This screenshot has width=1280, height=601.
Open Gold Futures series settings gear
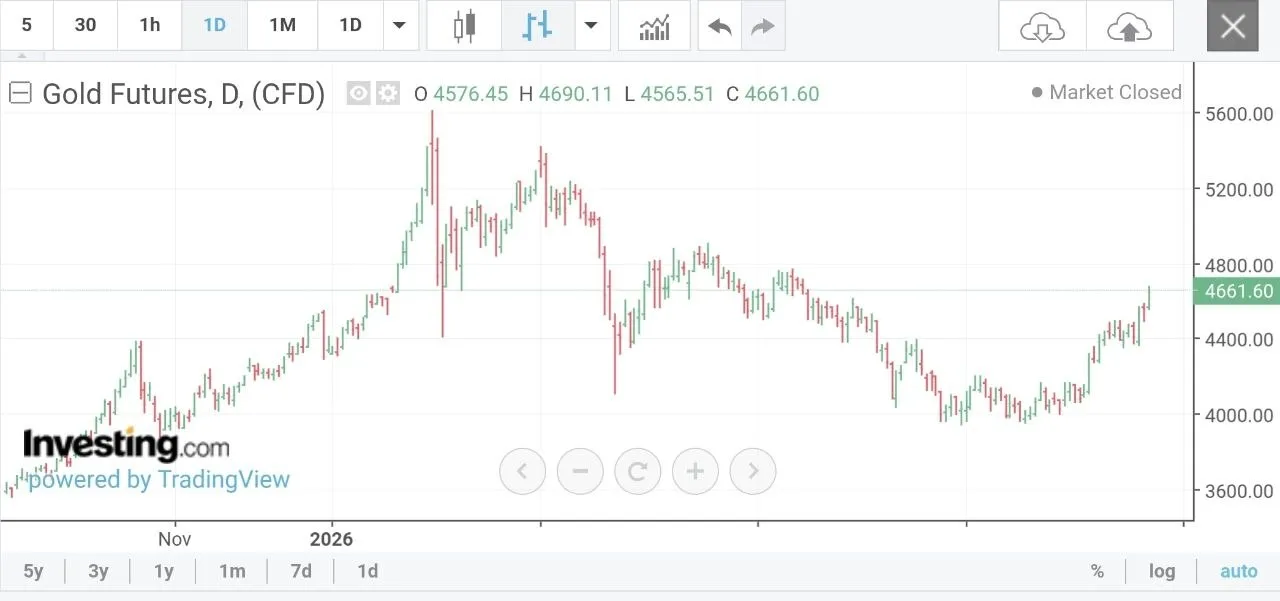click(x=388, y=93)
